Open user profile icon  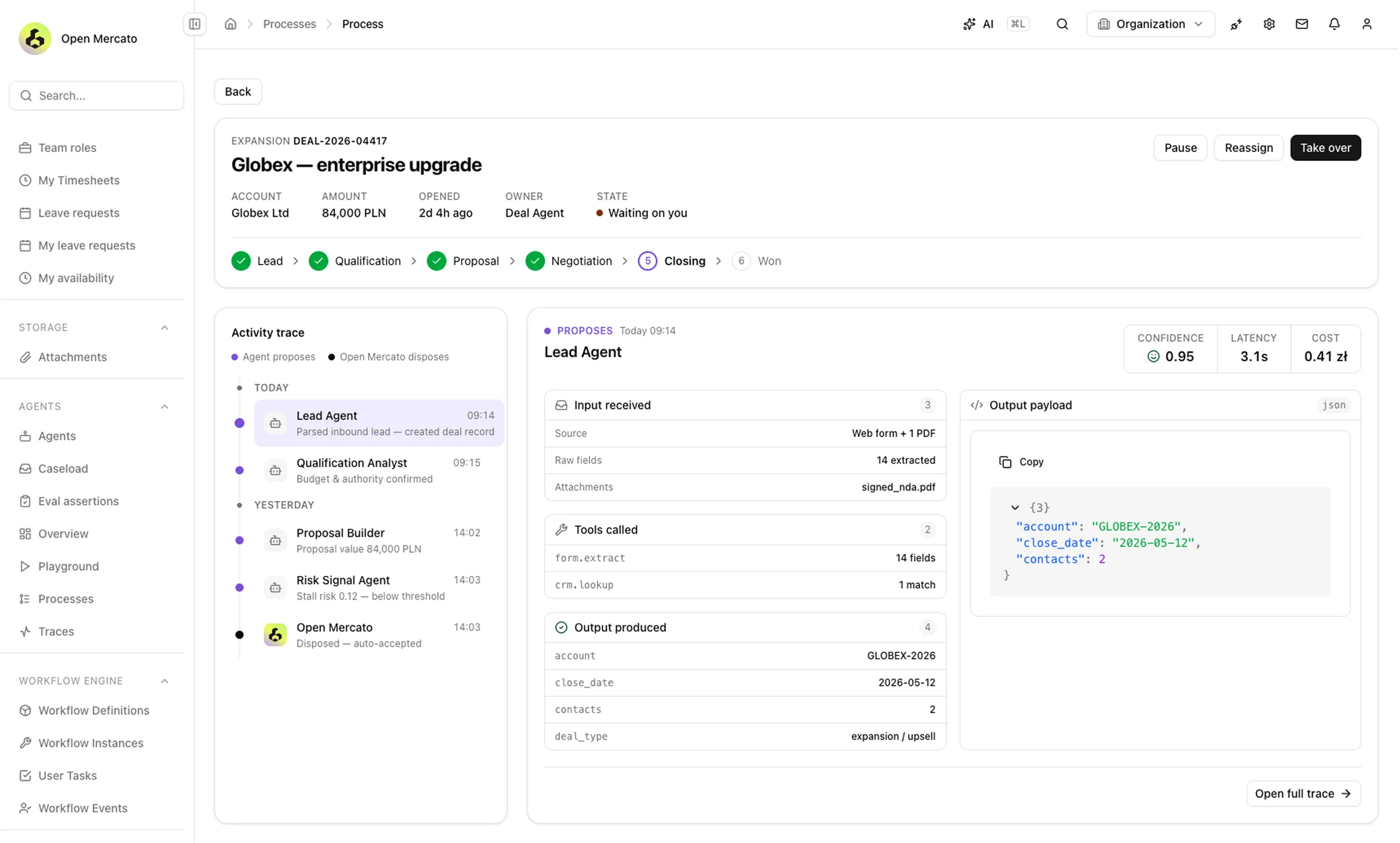coord(1367,24)
